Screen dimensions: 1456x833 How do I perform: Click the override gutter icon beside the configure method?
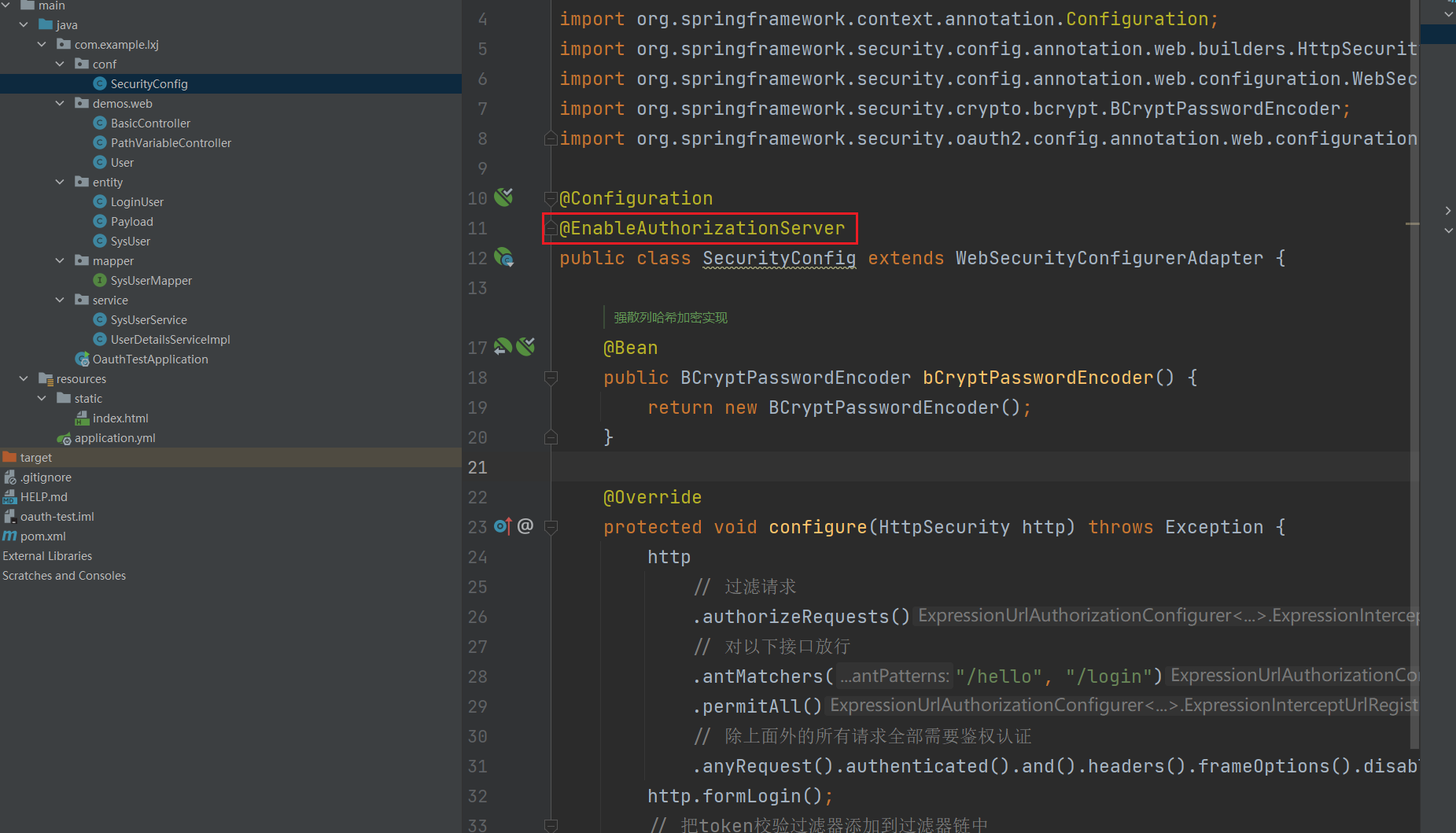click(503, 526)
